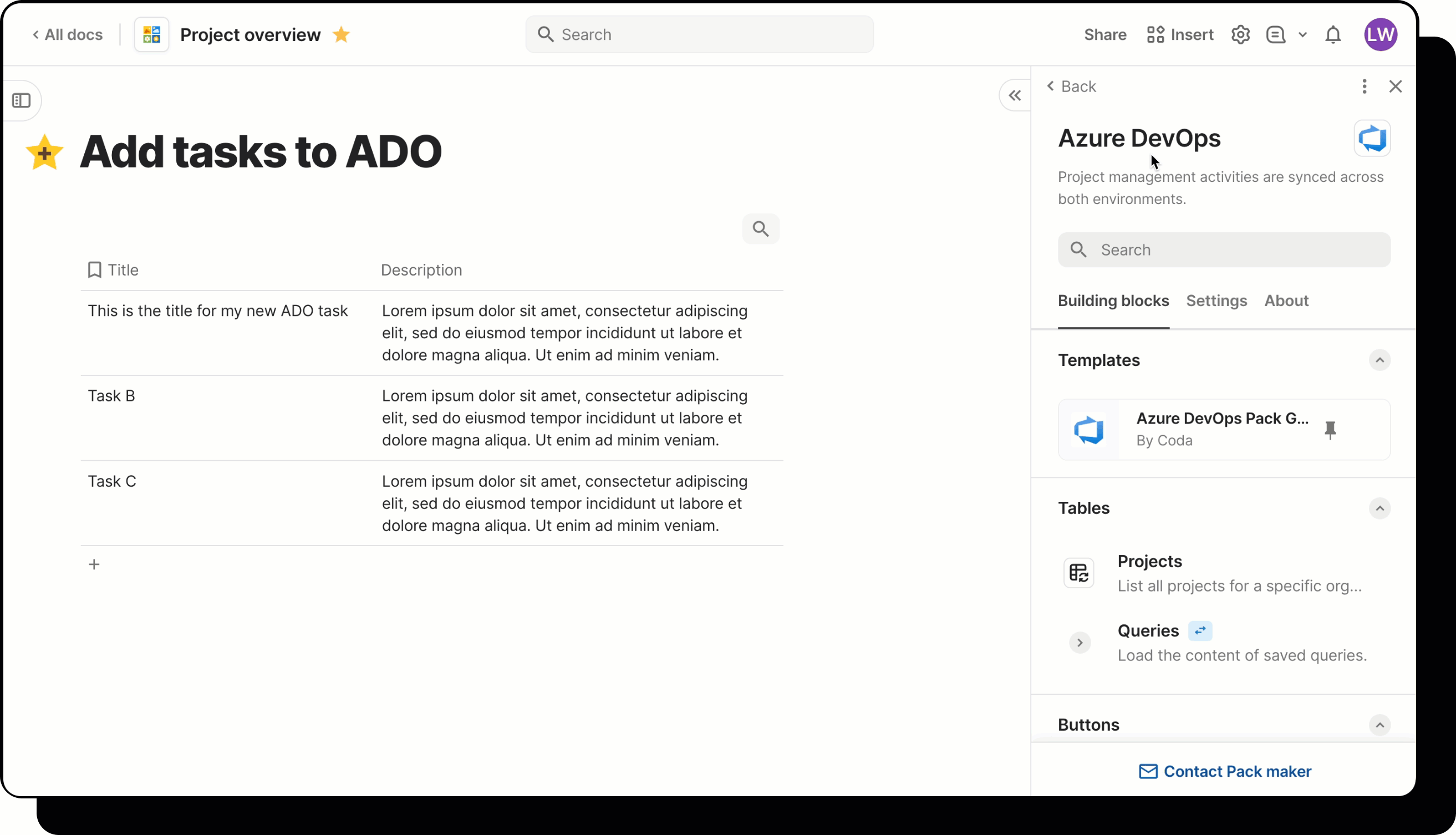
Task: Add a new row with plus icon
Action: [x=94, y=564]
